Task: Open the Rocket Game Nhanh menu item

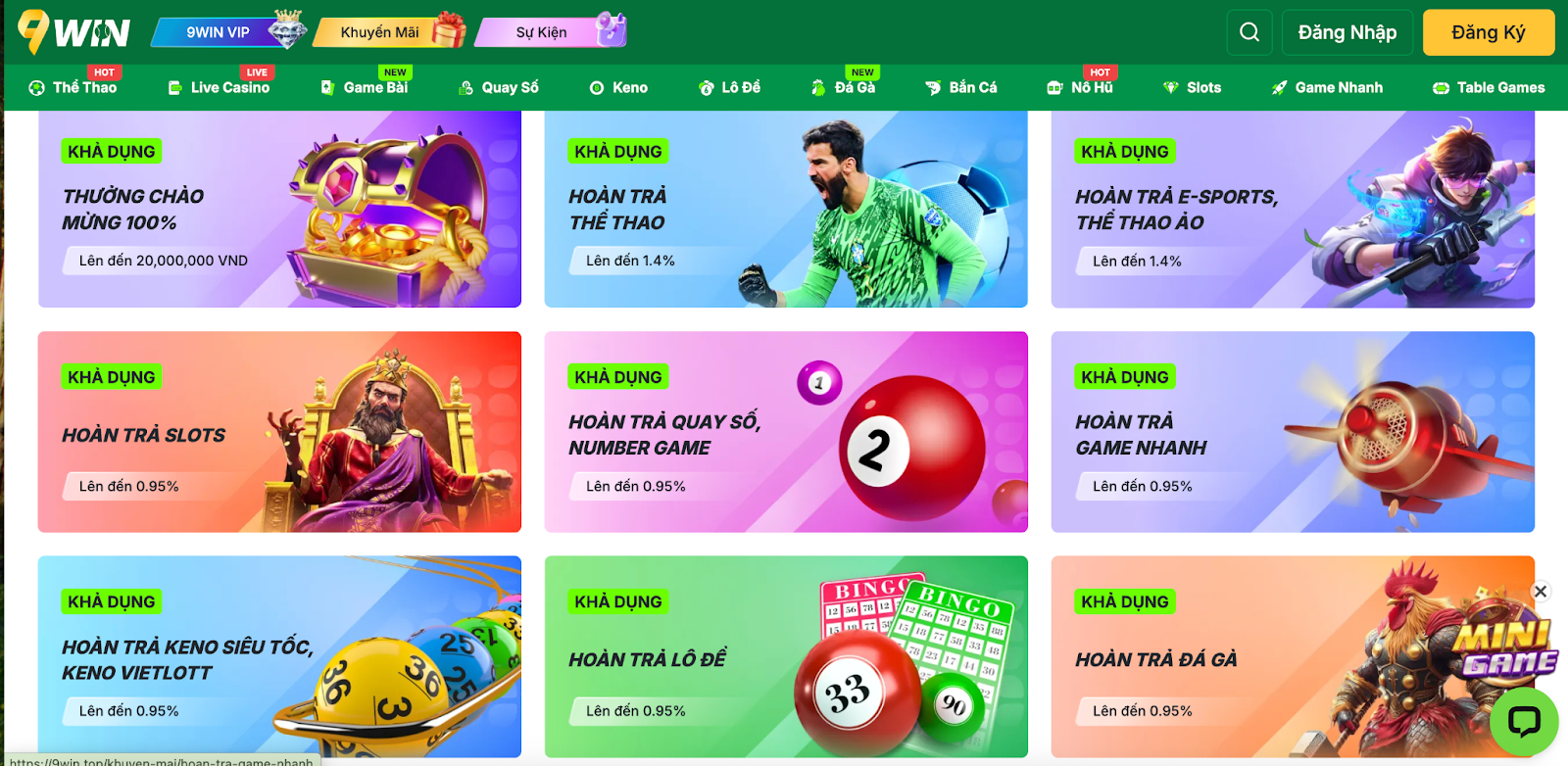Action: pos(1327,87)
